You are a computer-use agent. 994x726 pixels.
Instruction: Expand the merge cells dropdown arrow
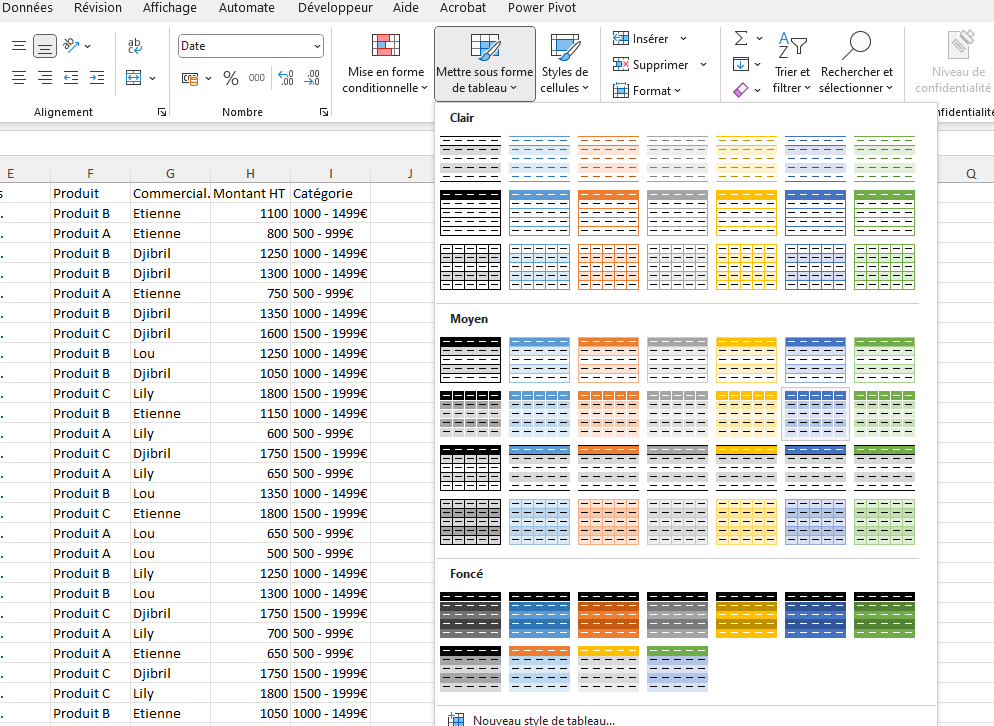click(153, 79)
